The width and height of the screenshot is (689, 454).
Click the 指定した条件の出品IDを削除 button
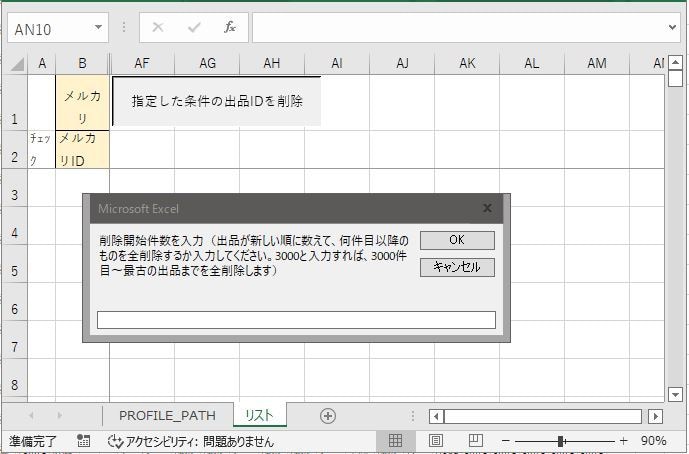[x=217, y=101]
